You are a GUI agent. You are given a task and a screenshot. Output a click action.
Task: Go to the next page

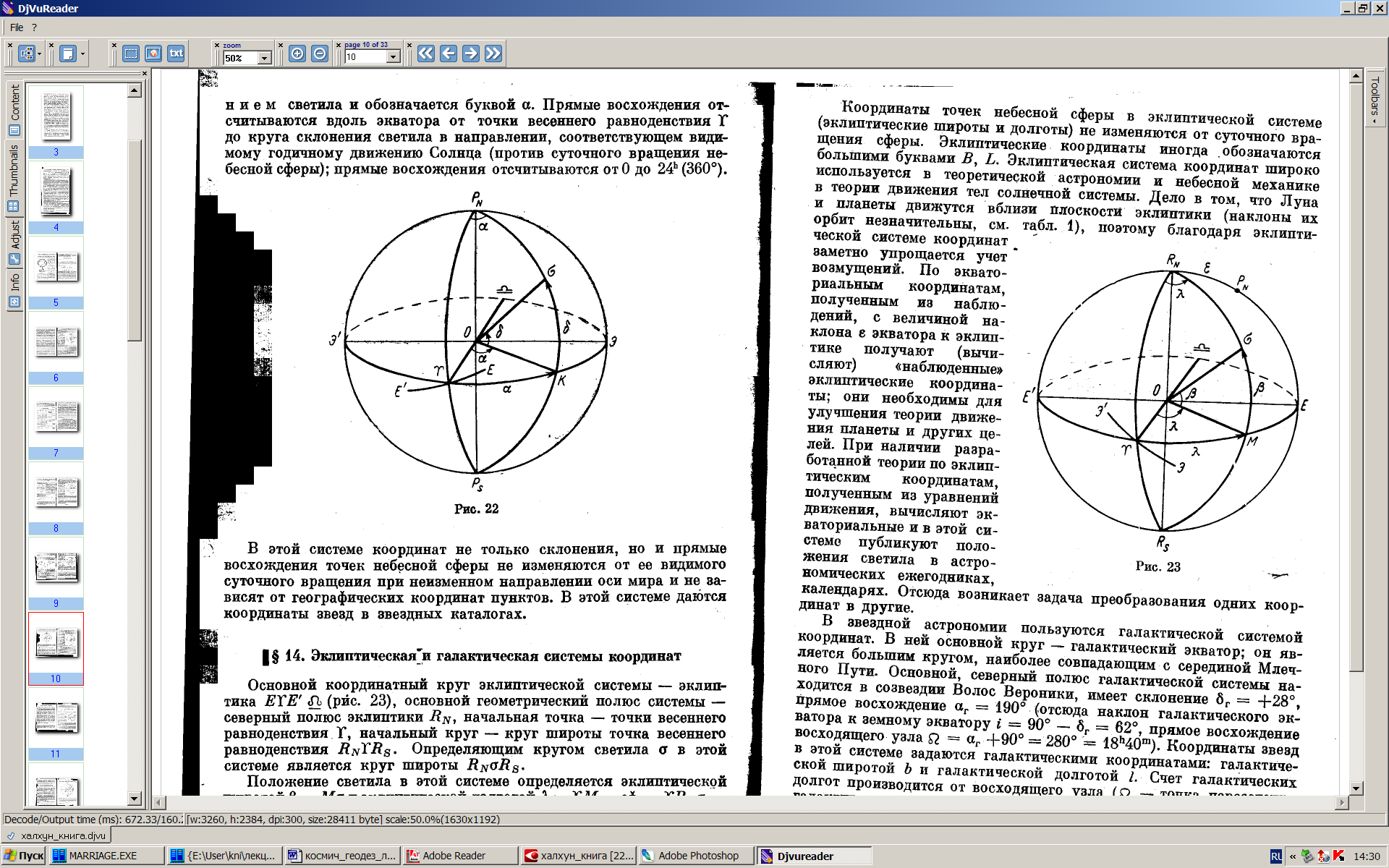tap(471, 54)
